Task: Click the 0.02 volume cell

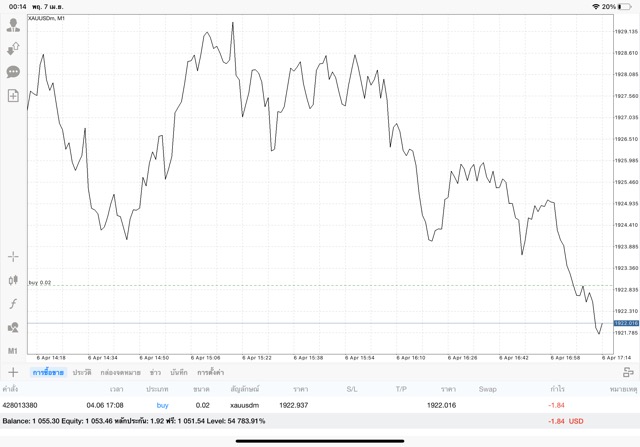Action: [202, 405]
